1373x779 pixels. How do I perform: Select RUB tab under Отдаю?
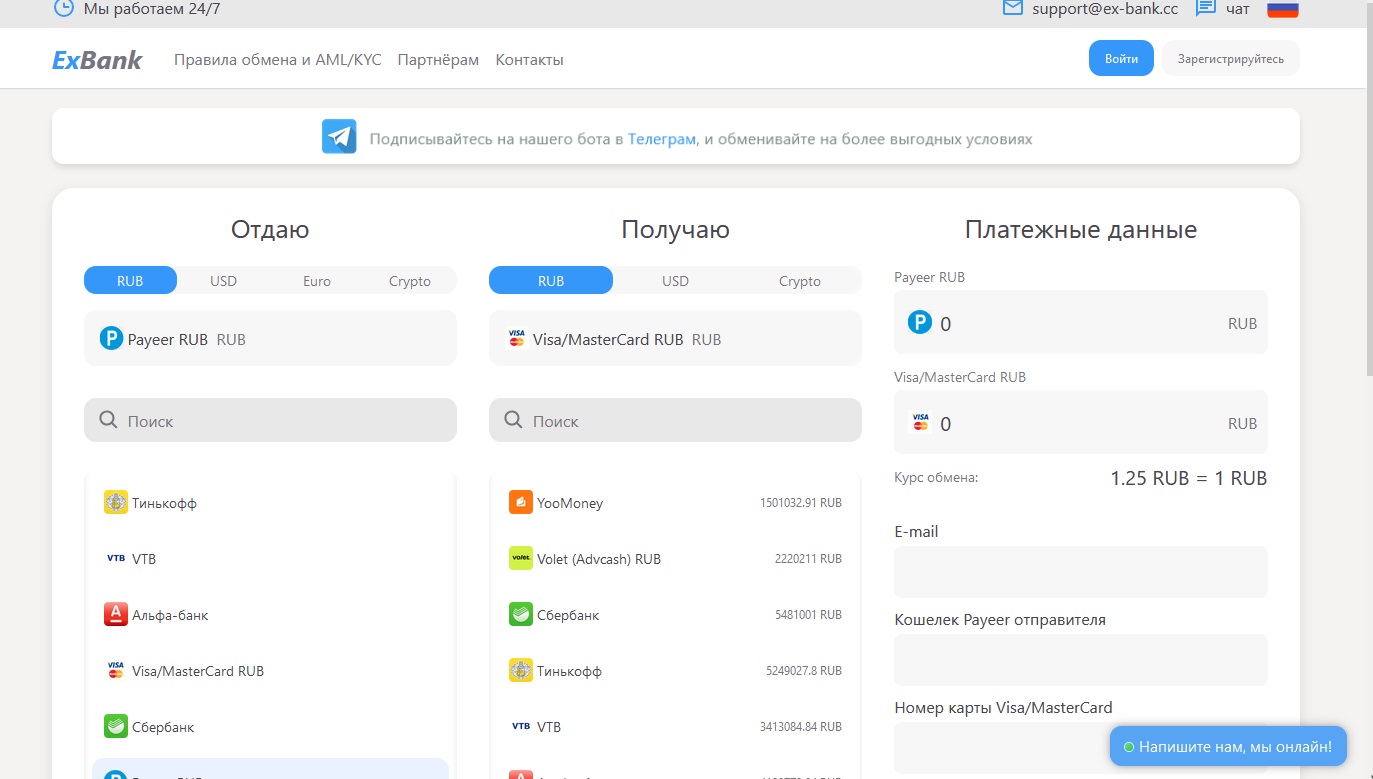point(130,281)
